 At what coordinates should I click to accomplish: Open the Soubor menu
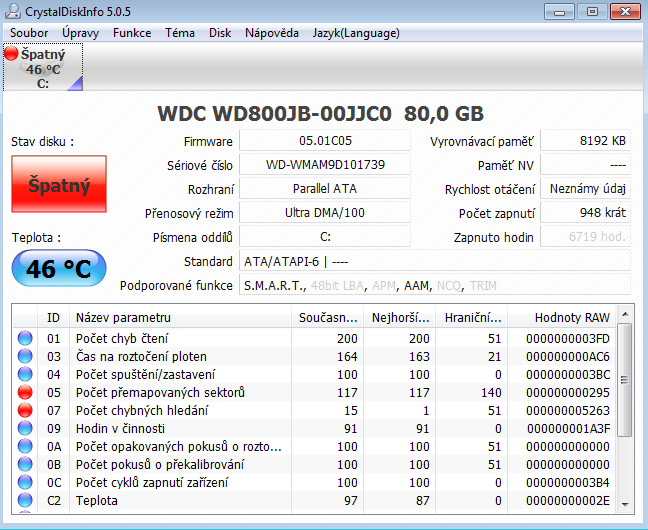[29, 33]
